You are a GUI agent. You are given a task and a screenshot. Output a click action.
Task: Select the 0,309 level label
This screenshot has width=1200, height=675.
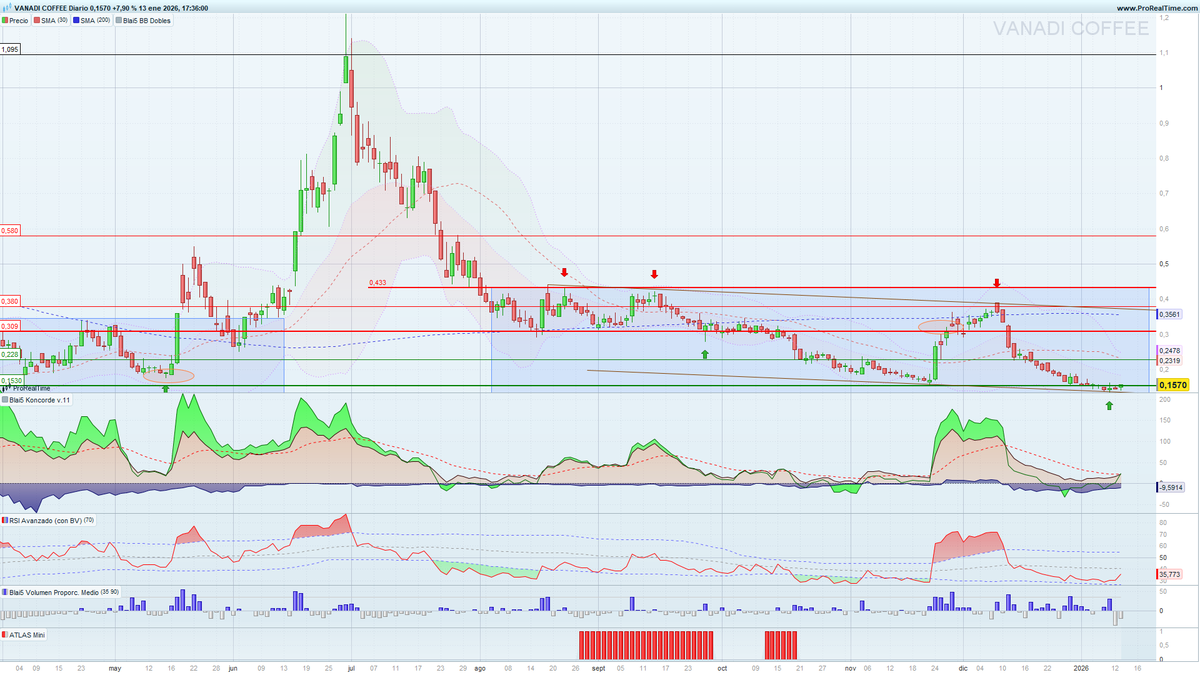pos(10,326)
